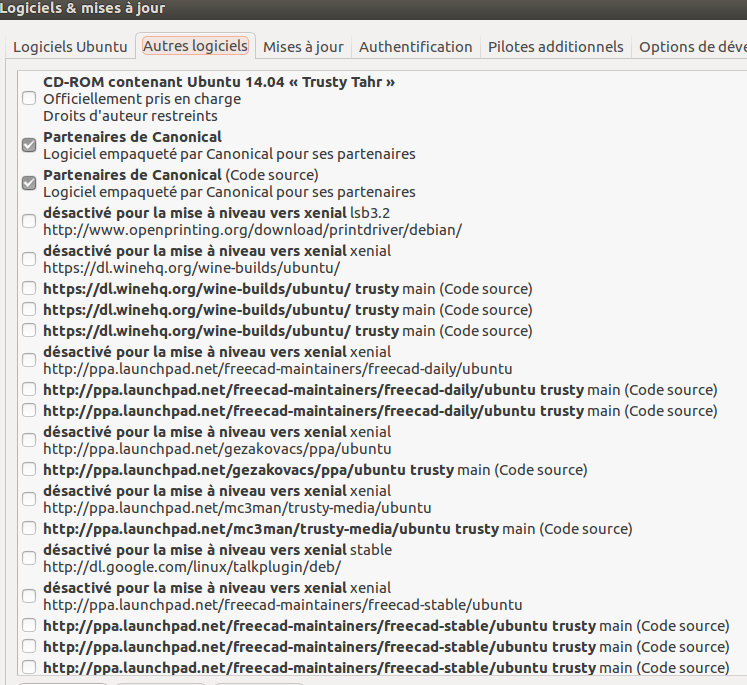747x685 pixels.
Task: Tick the openprinting.org lsb3.2 source checkbox
Action: [x=29, y=221]
